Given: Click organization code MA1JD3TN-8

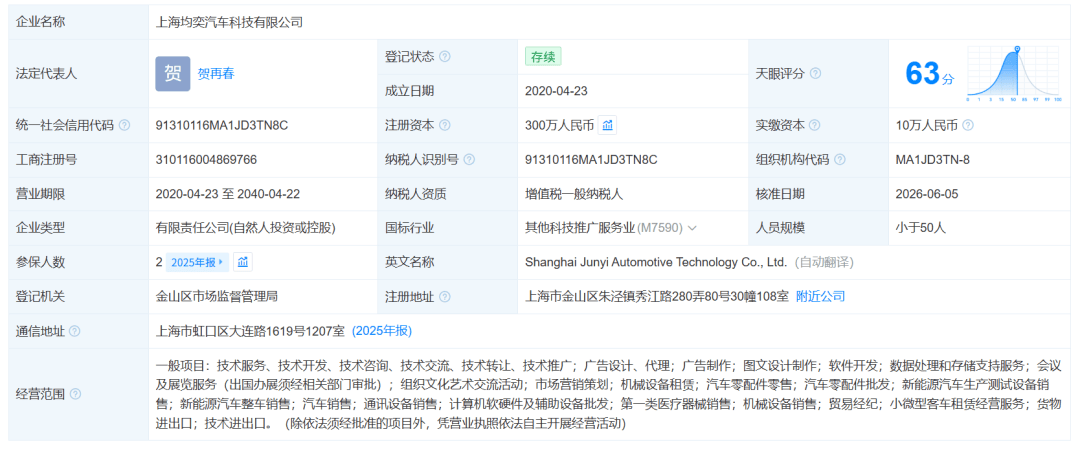Looking at the screenshot, I should coord(933,160).
